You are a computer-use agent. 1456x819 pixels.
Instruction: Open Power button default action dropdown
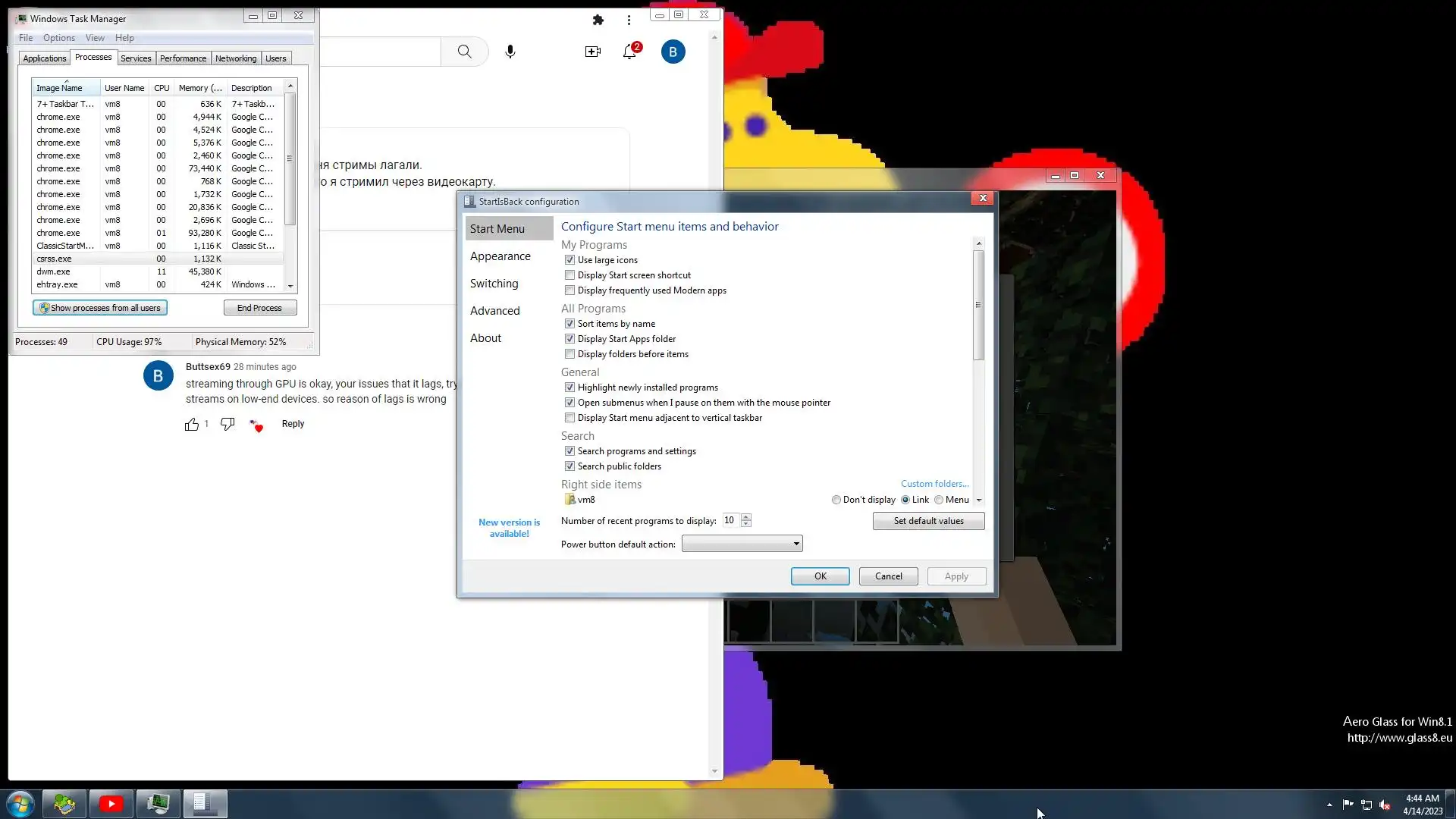point(742,544)
